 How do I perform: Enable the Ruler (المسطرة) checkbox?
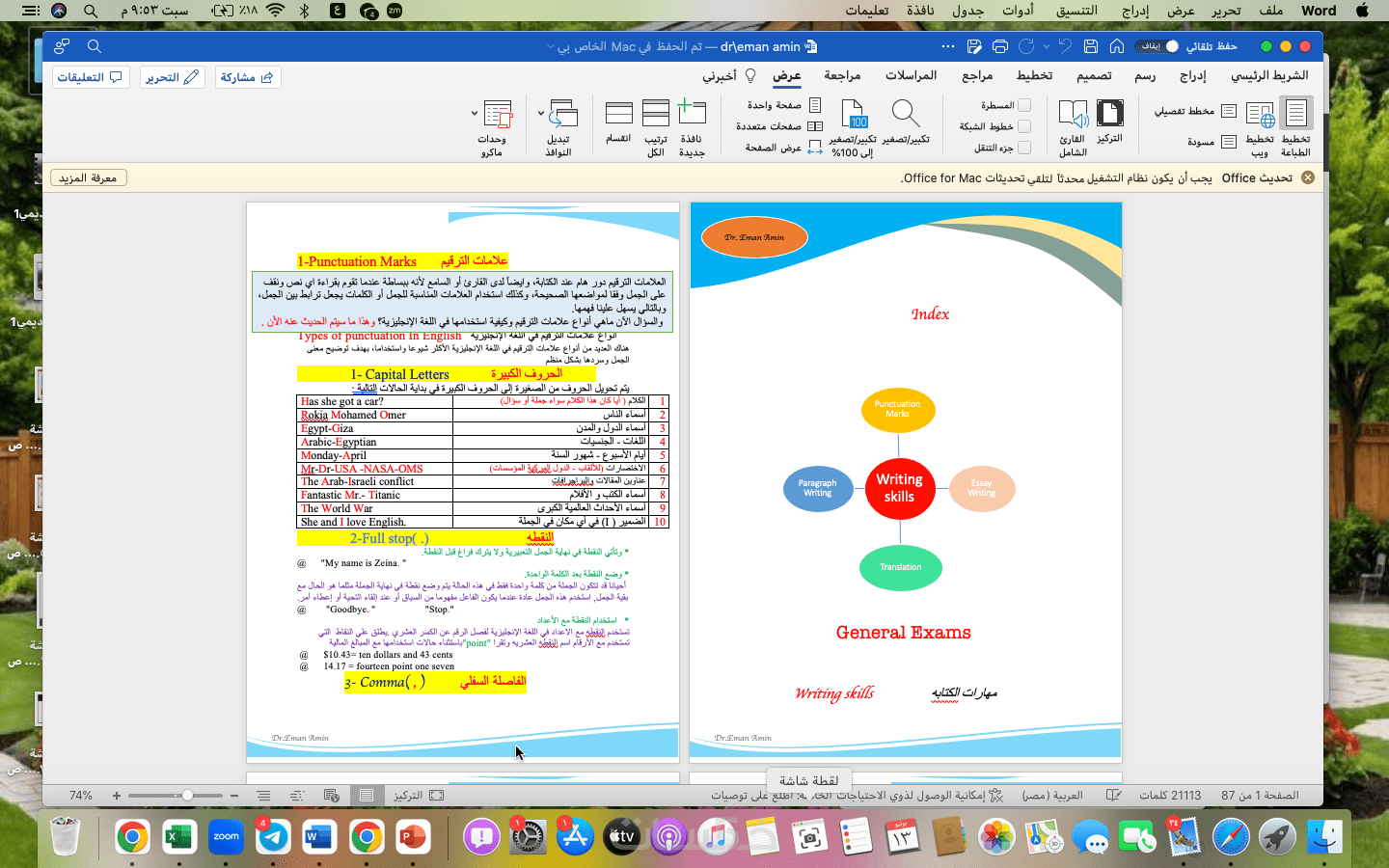1024,105
